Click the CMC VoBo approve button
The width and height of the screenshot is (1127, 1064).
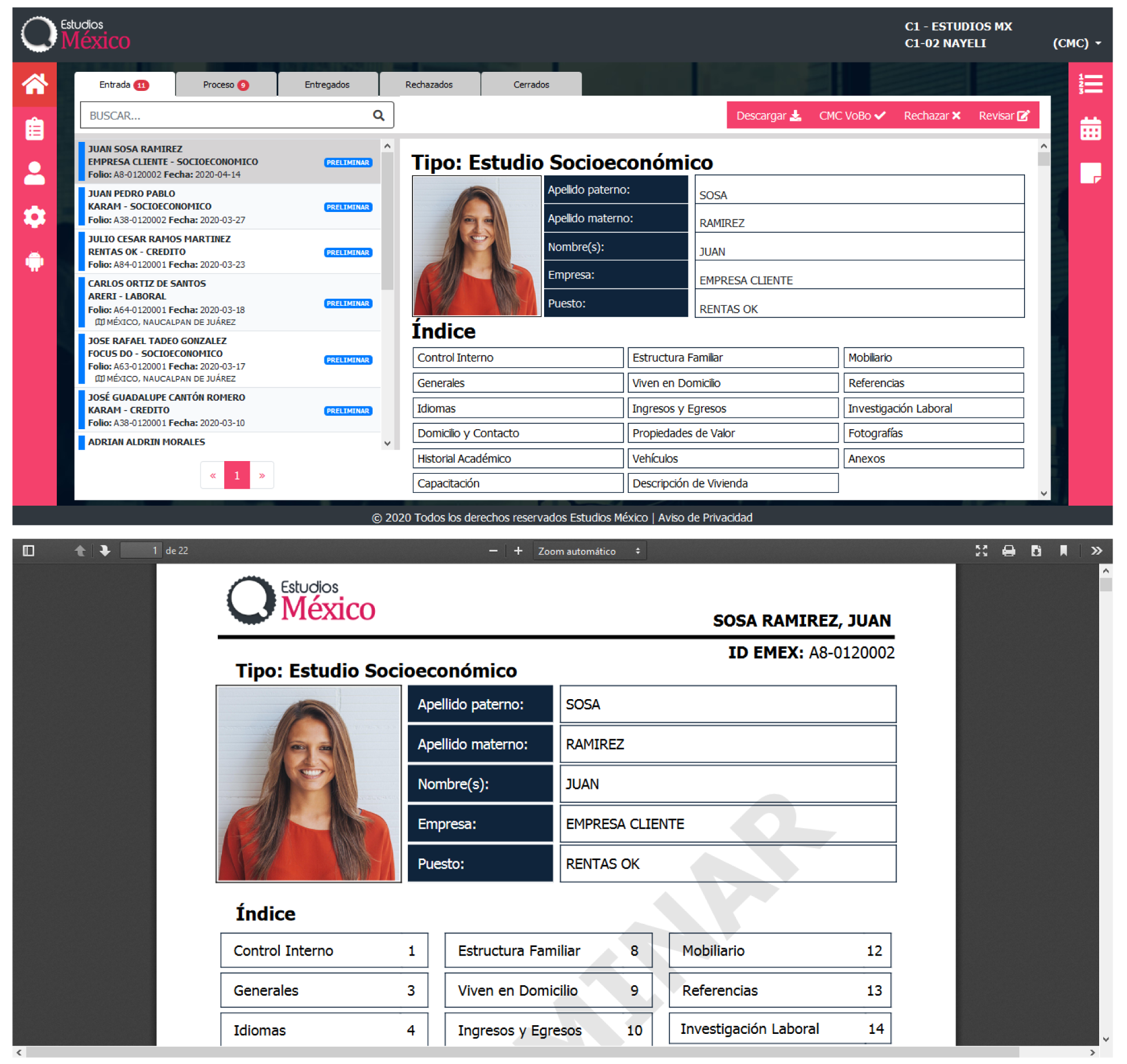852,116
